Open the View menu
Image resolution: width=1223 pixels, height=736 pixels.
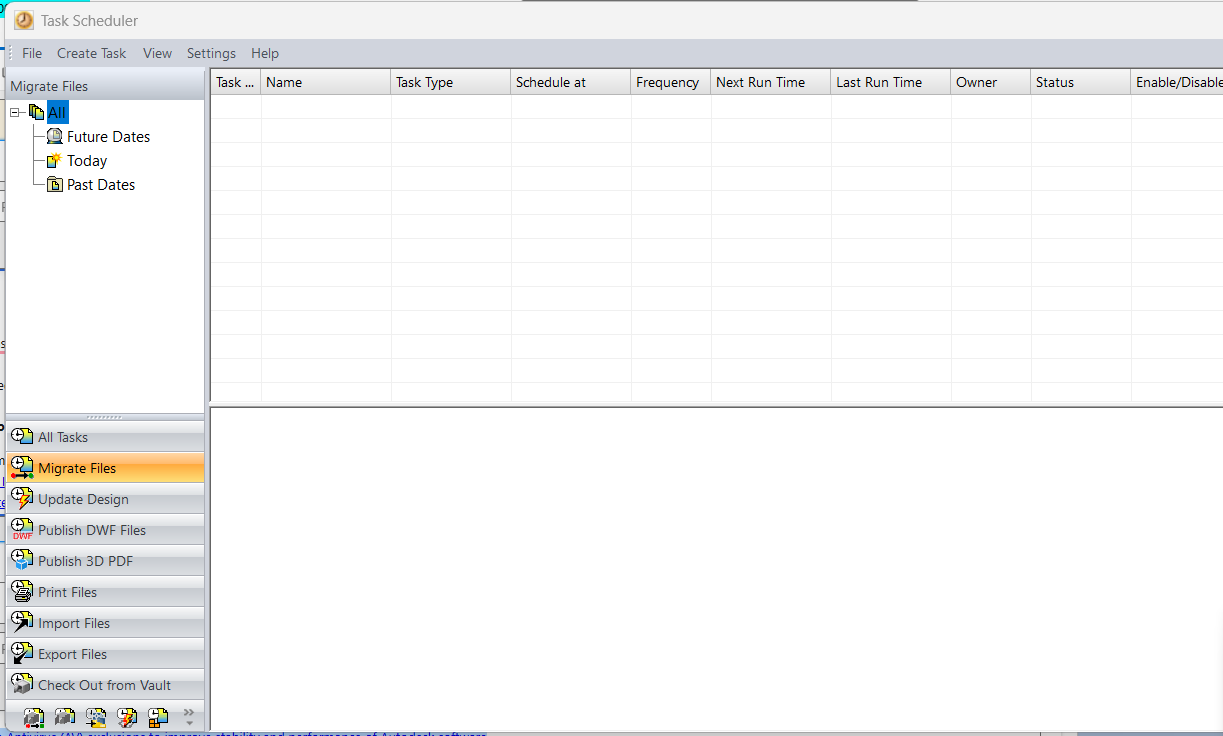157,53
